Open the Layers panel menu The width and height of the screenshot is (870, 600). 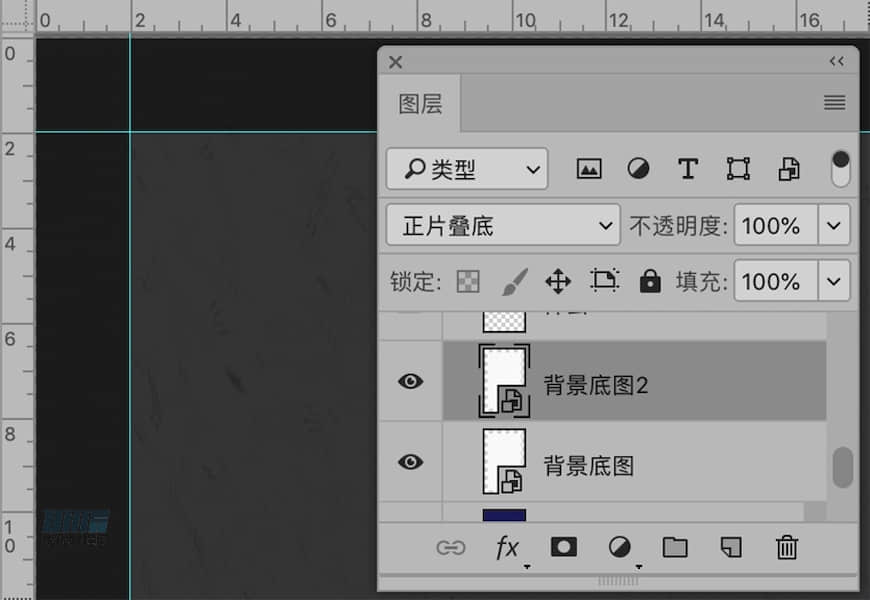(x=833, y=102)
